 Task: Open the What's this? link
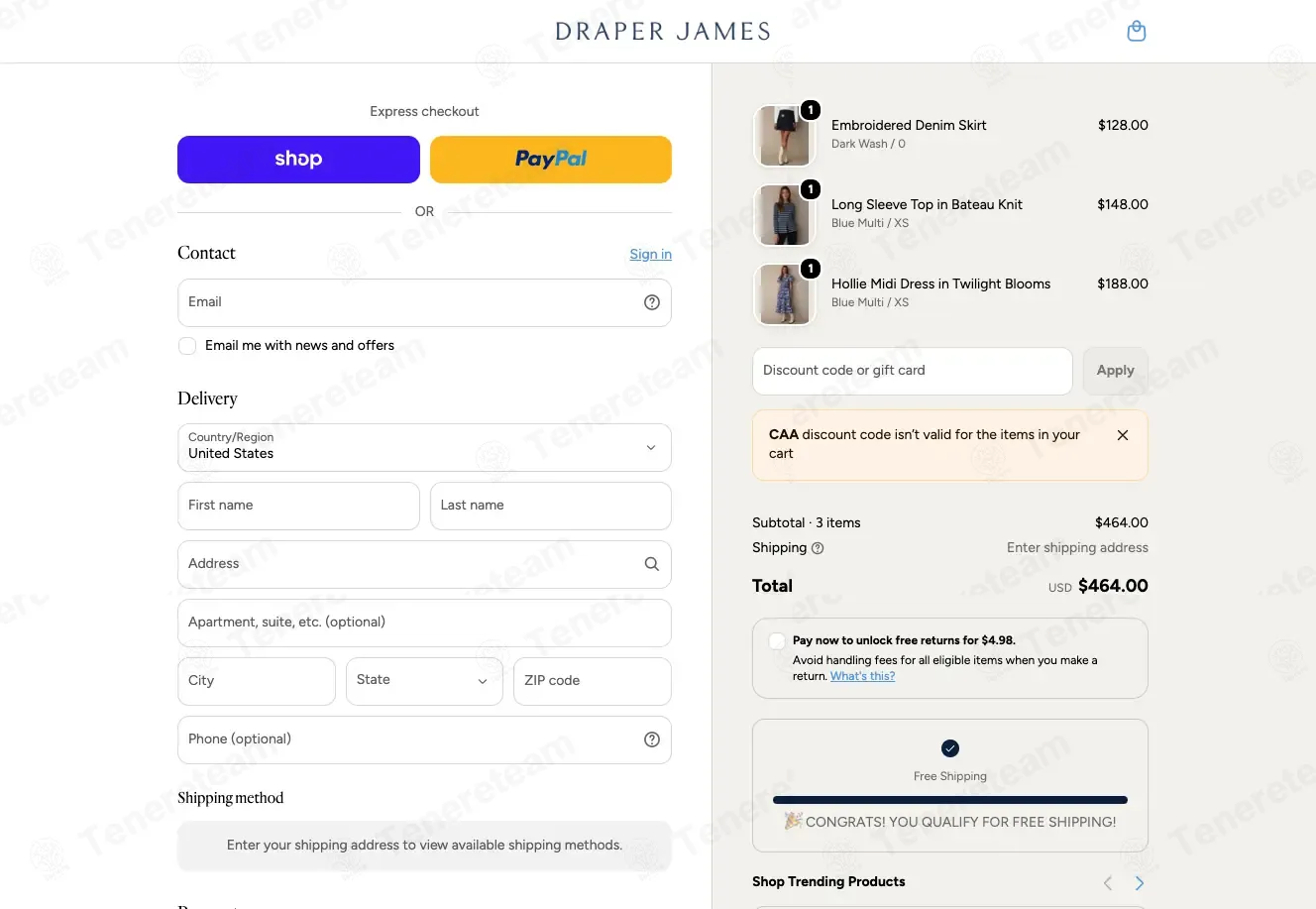click(x=862, y=676)
